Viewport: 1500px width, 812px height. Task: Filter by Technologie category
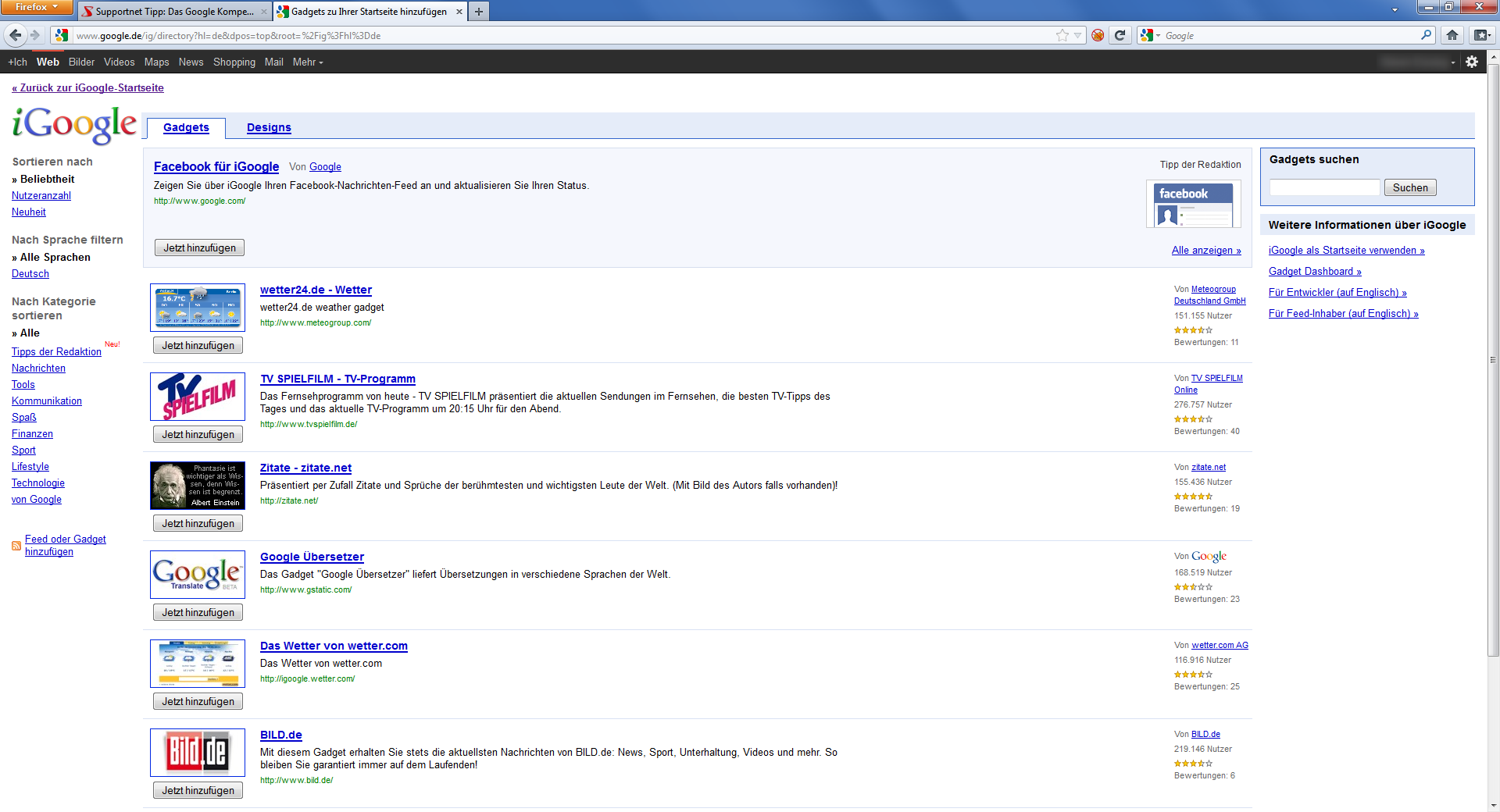pos(38,483)
